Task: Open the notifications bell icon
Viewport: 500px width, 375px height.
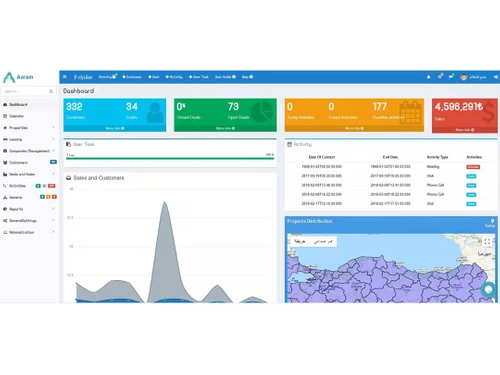Action: click(x=429, y=77)
